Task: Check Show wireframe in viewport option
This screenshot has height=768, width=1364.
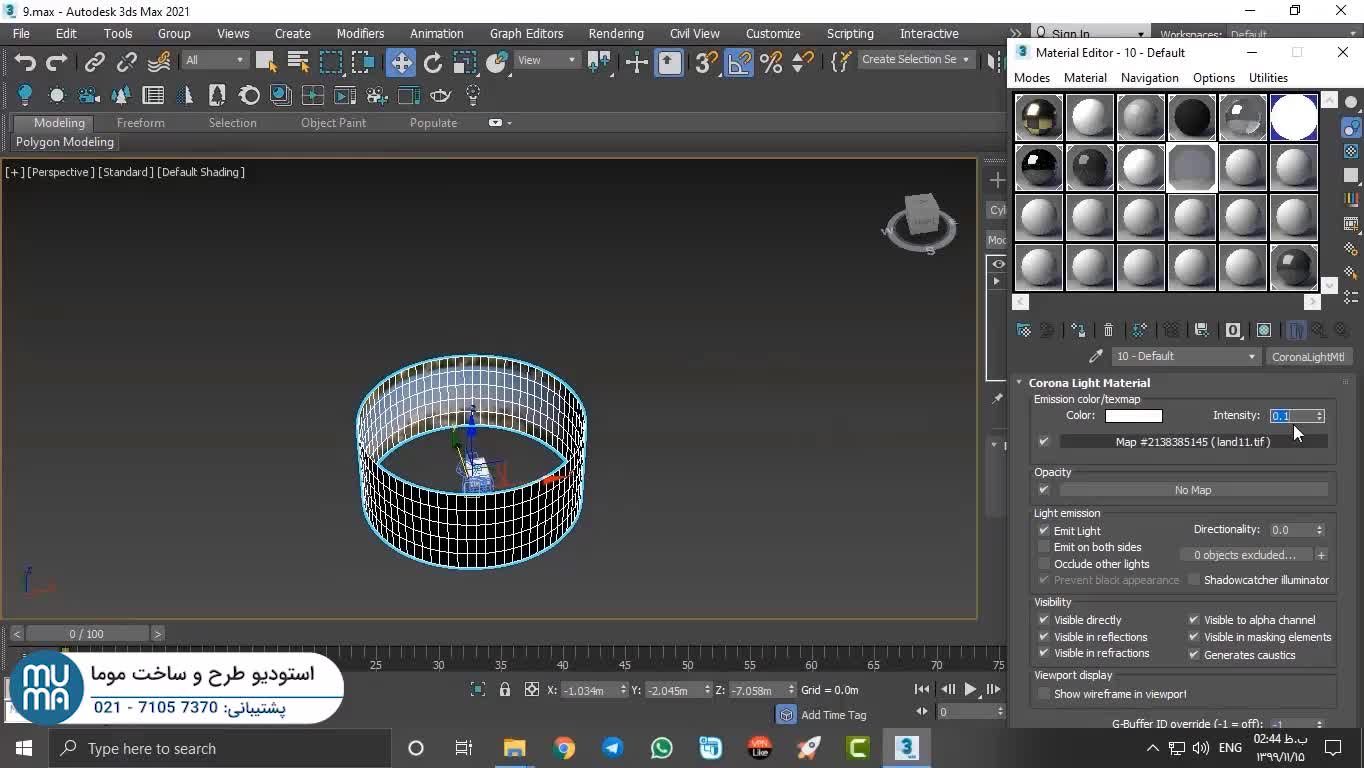Action: [1044, 694]
